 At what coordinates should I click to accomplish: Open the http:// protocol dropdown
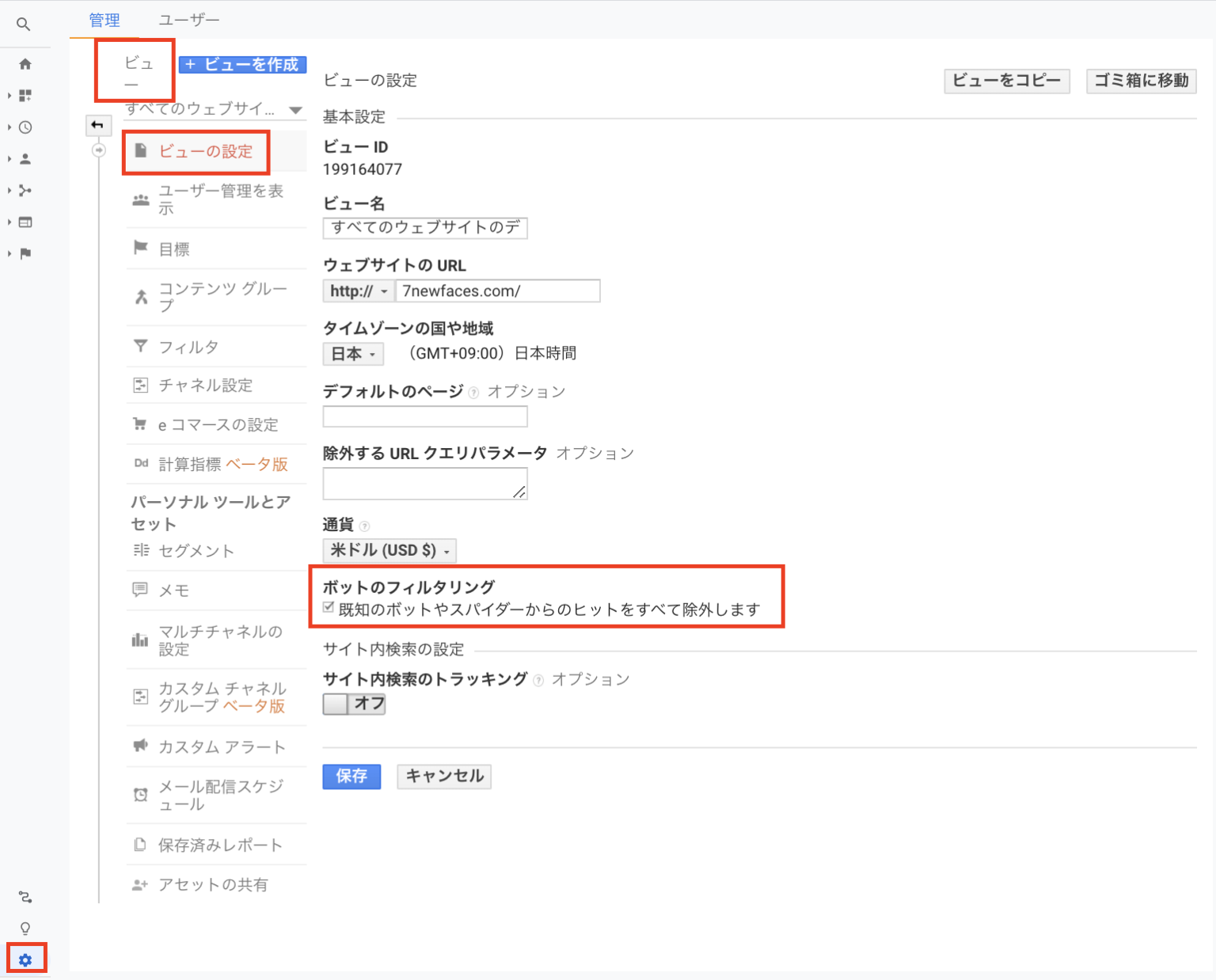(357, 291)
